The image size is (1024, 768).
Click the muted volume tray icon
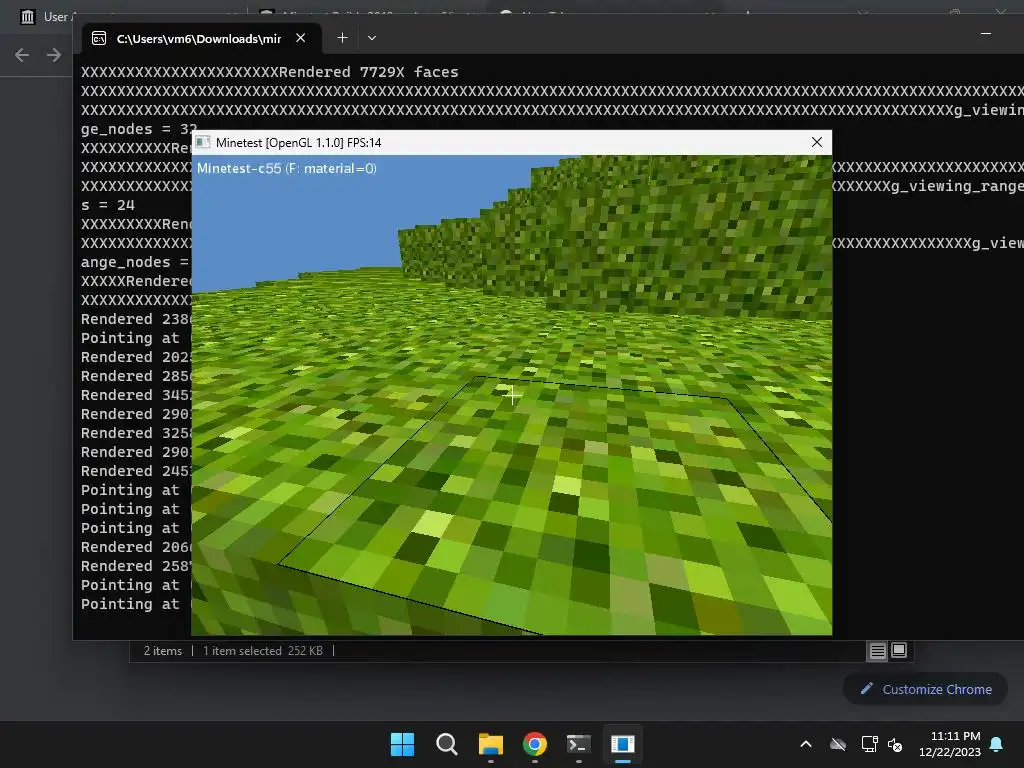895,744
